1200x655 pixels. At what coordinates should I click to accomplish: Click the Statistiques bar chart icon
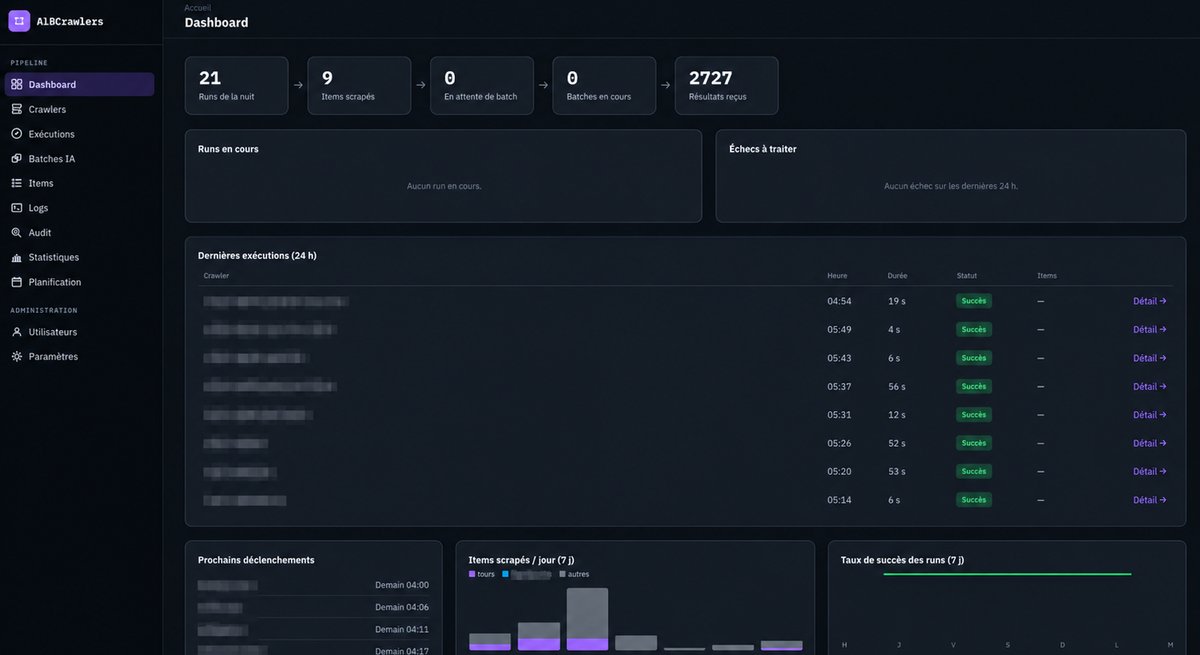(17, 257)
